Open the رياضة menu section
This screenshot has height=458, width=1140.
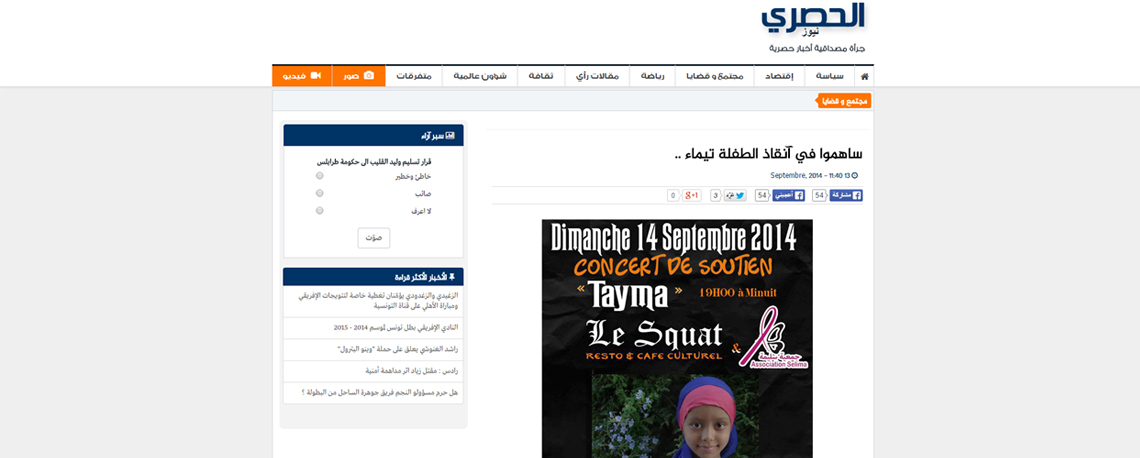[x=652, y=76]
